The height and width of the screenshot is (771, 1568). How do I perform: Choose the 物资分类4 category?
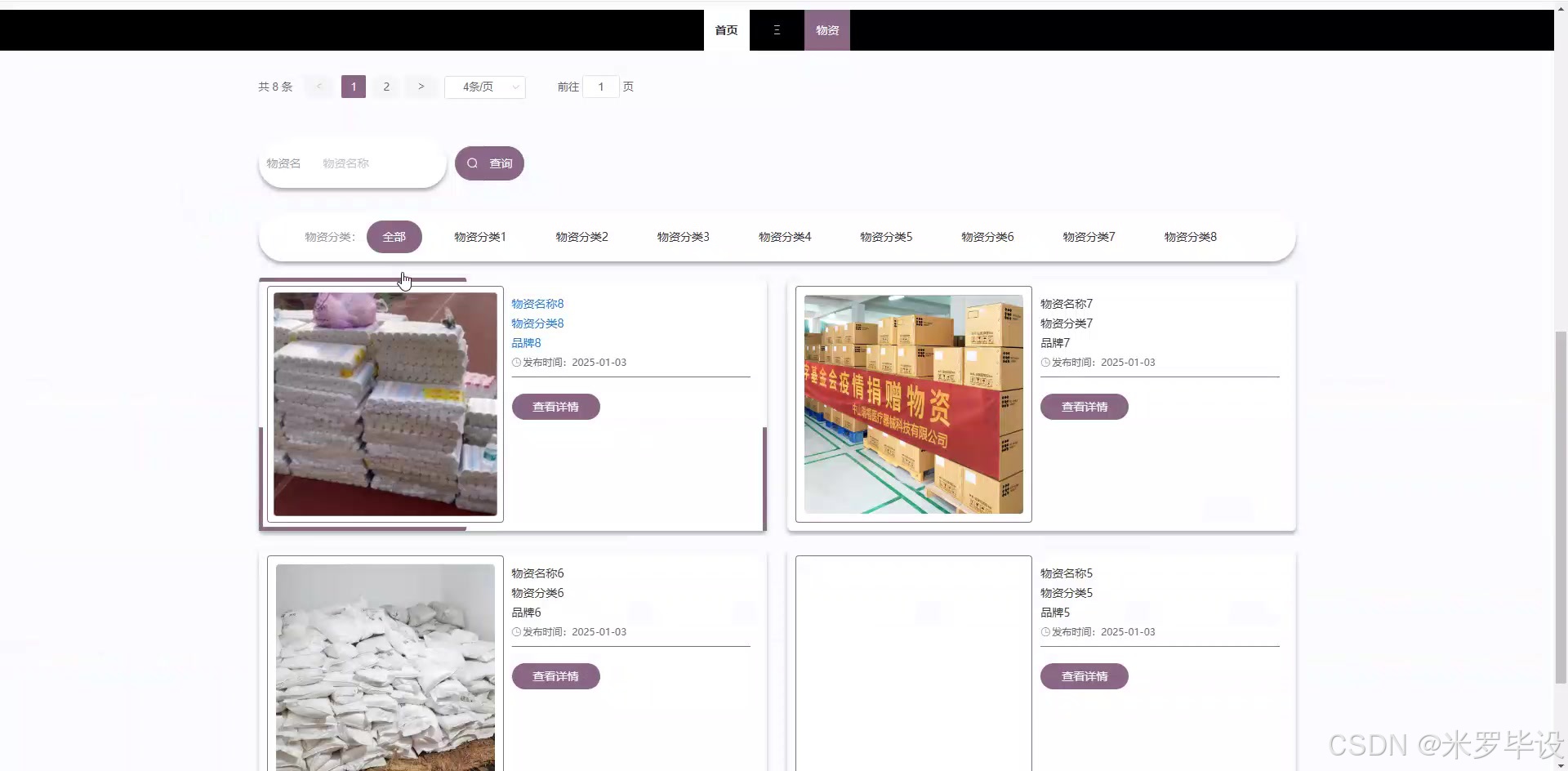785,237
